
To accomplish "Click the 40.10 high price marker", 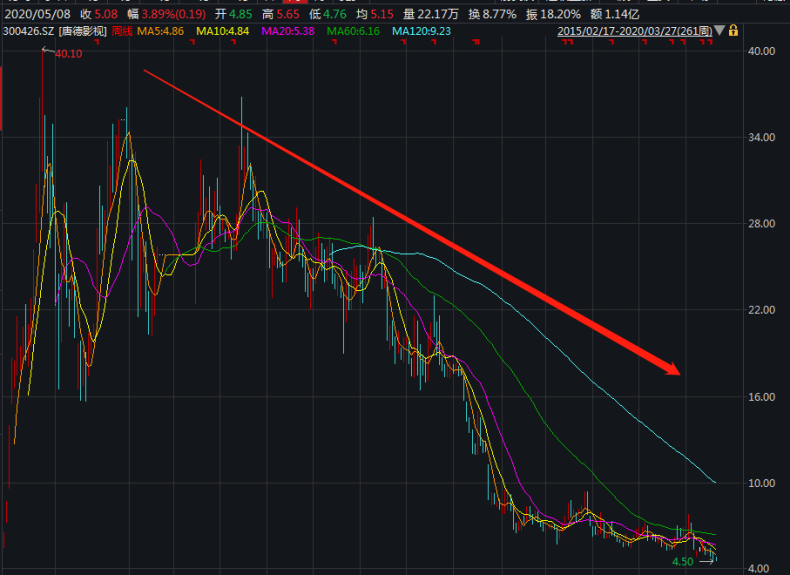I will (68, 55).
